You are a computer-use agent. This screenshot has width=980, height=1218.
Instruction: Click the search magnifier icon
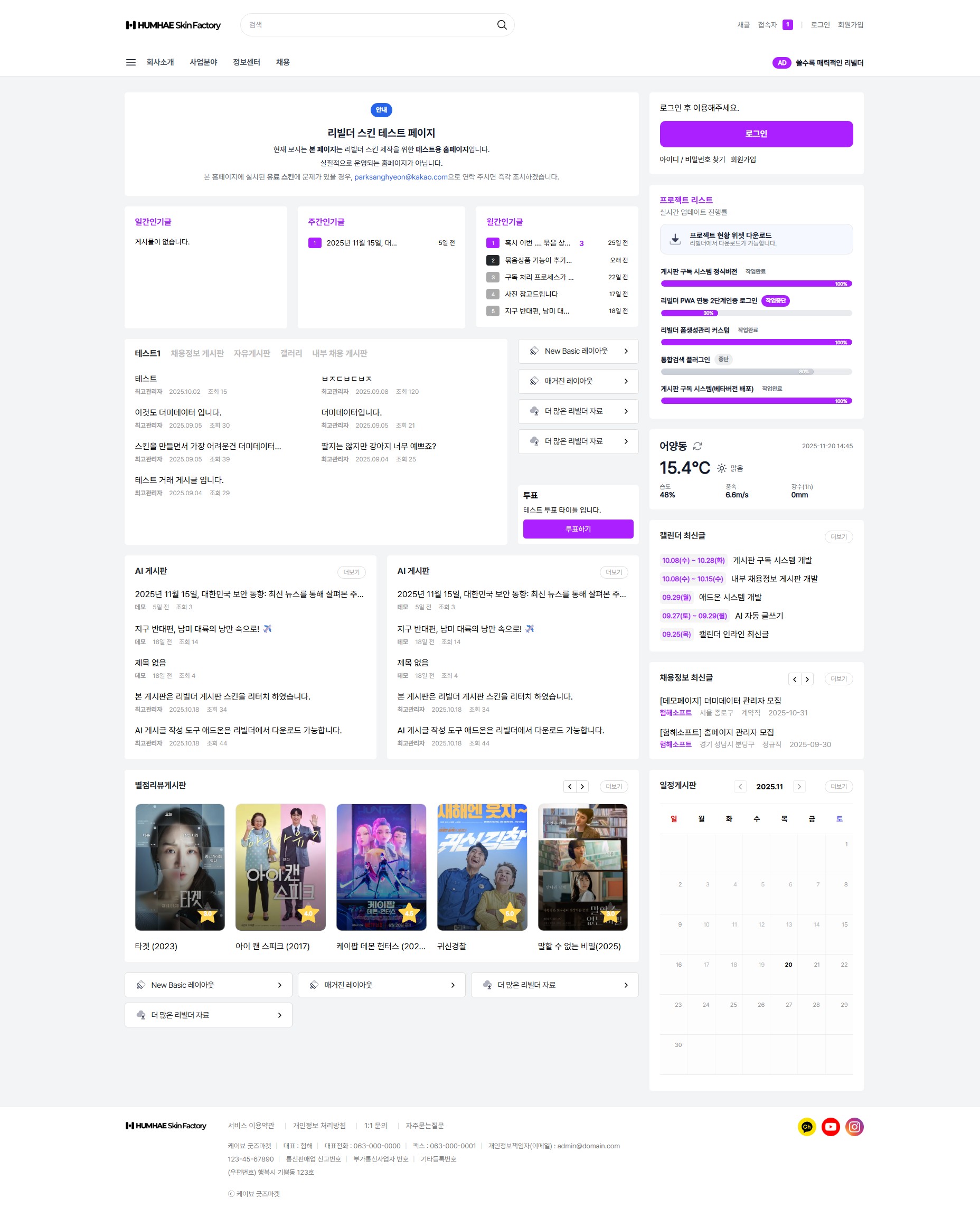pyautogui.click(x=501, y=25)
